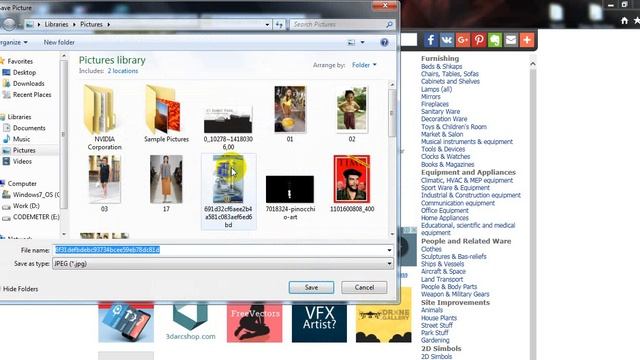Share page via Facebook icon
The width and height of the screenshot is (640, 360).
click(x=430, y=40)
